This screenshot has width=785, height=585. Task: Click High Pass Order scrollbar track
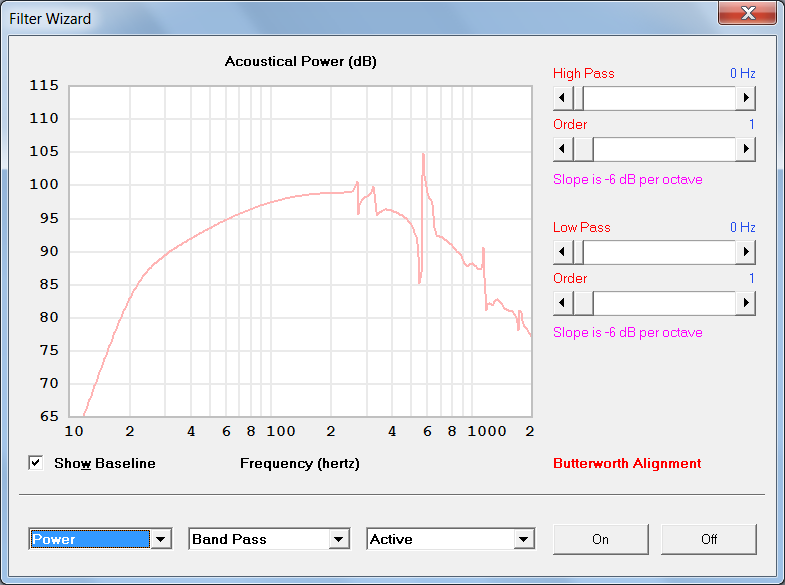pos(664,149)
